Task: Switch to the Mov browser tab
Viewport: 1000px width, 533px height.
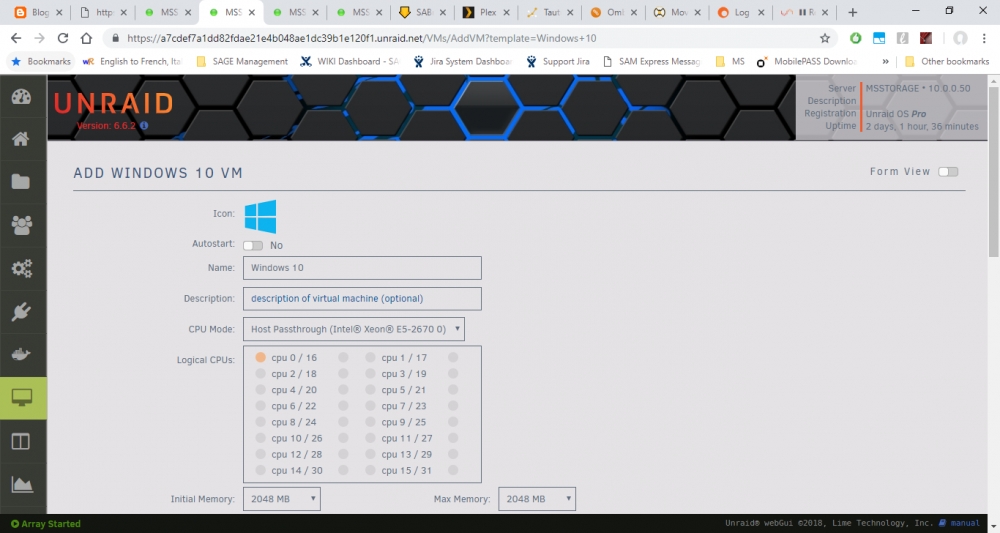Action: pos(677,12)
